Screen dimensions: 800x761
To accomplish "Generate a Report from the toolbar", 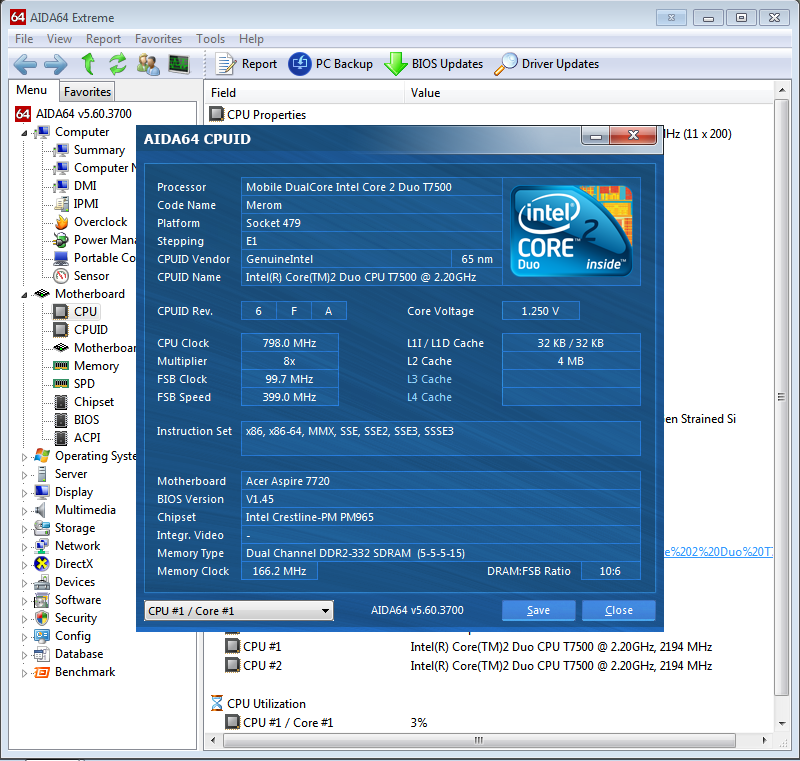I will click(247, 64).
